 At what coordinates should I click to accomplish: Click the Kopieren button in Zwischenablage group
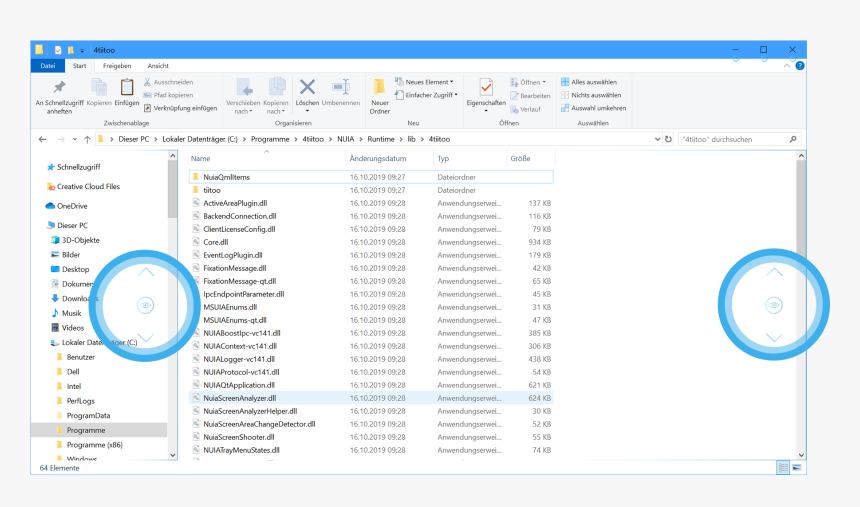tap(99, 92)
